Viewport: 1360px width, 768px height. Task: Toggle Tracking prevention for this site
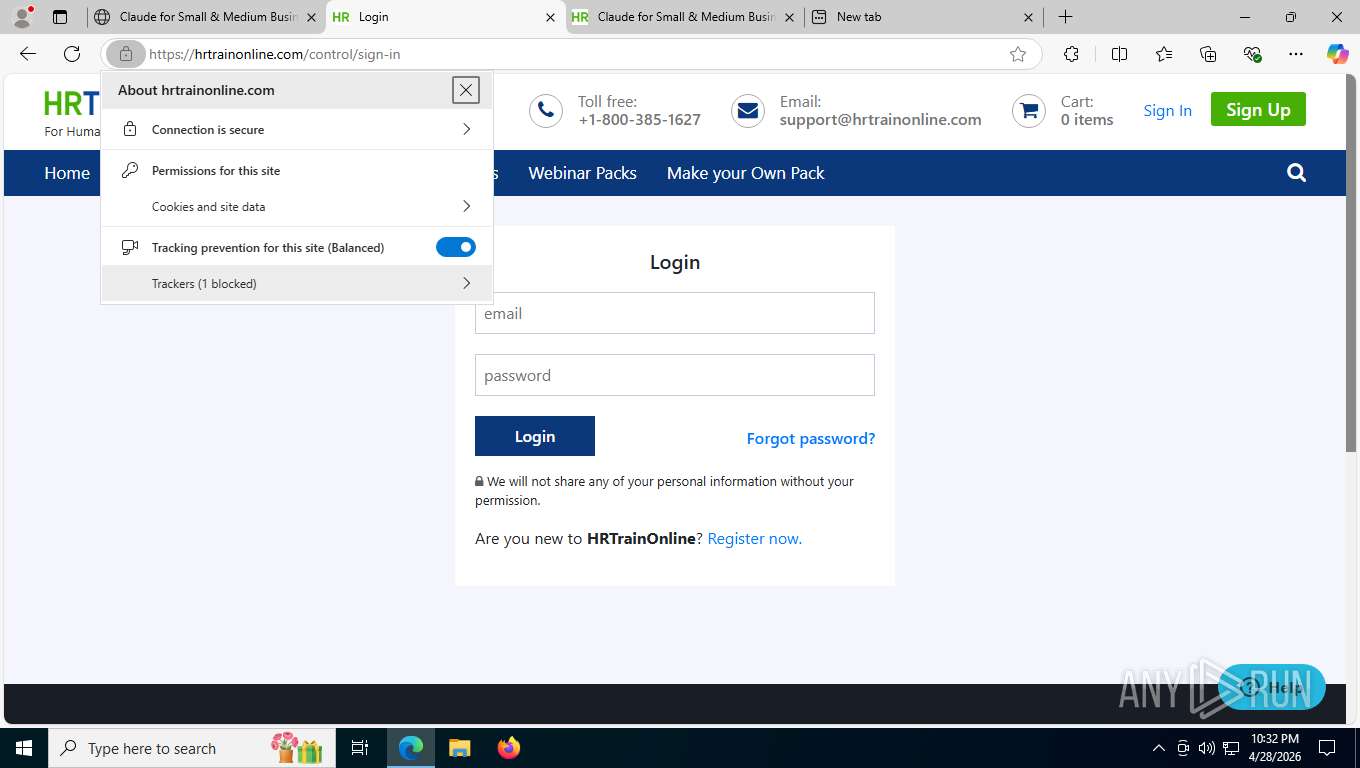click(456, 247)
